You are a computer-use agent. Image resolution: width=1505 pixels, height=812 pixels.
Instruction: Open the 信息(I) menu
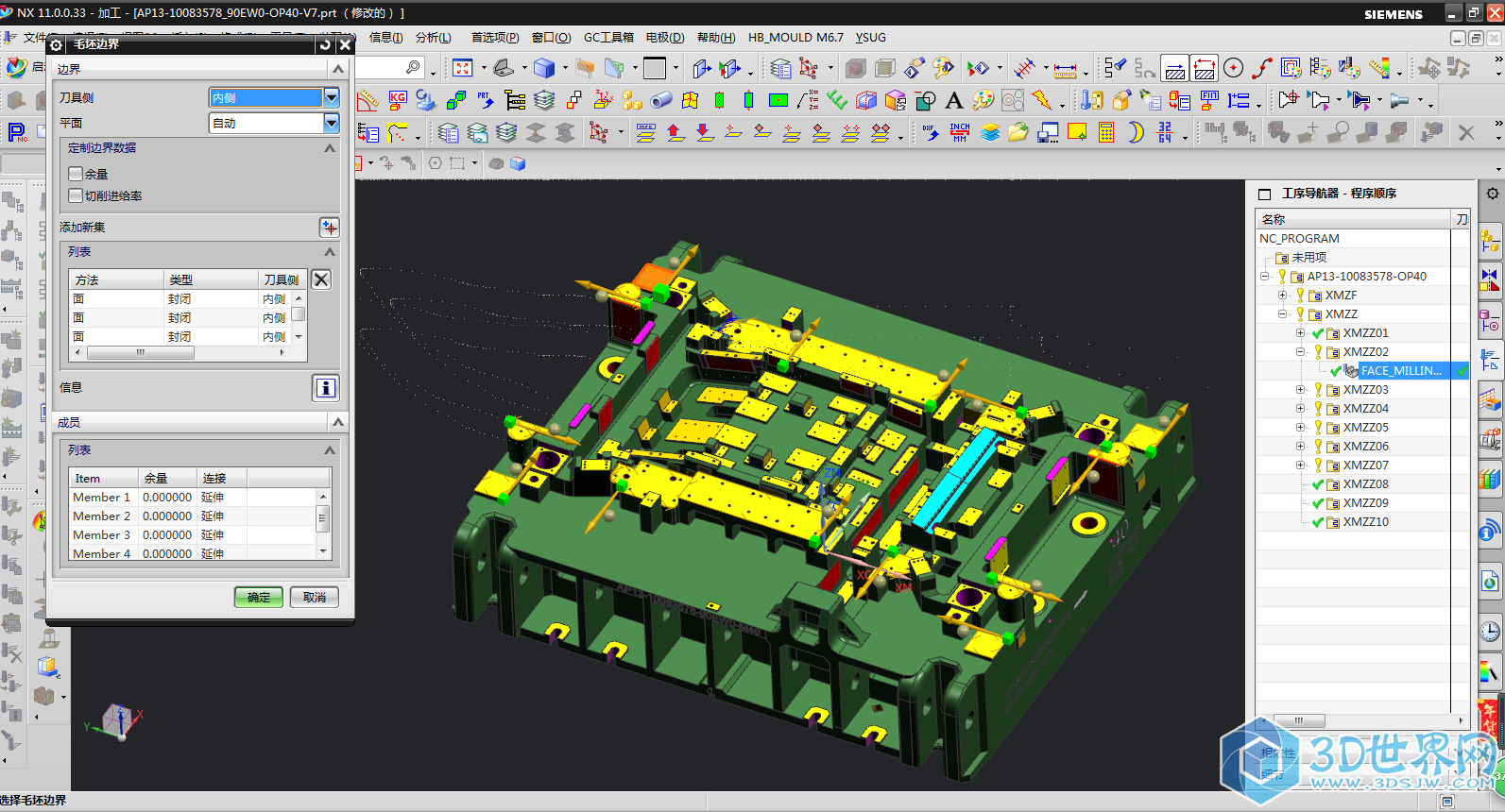click(x=385, y=38)
